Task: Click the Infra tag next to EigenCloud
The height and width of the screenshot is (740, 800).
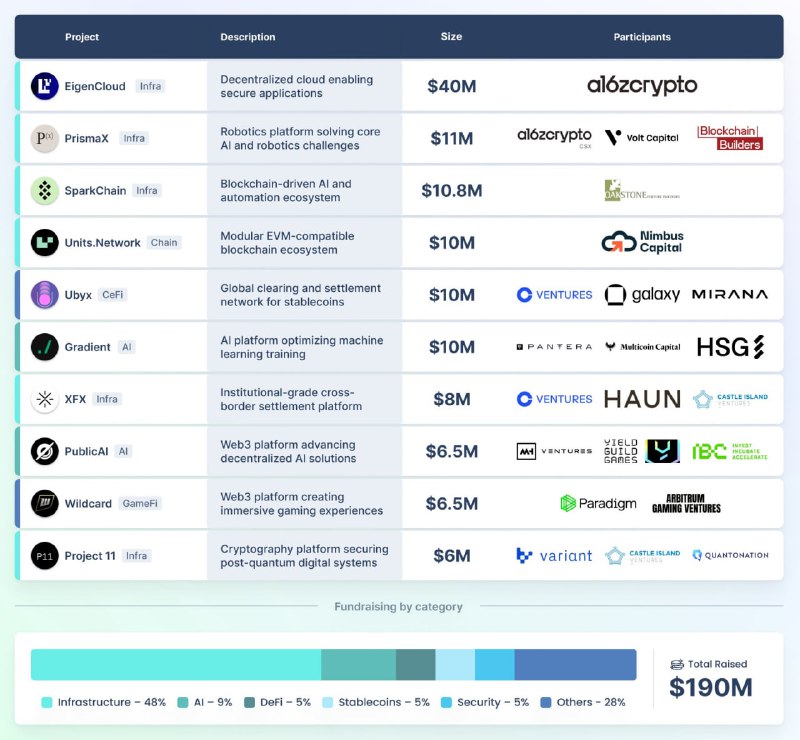Action: click(151, 86)
